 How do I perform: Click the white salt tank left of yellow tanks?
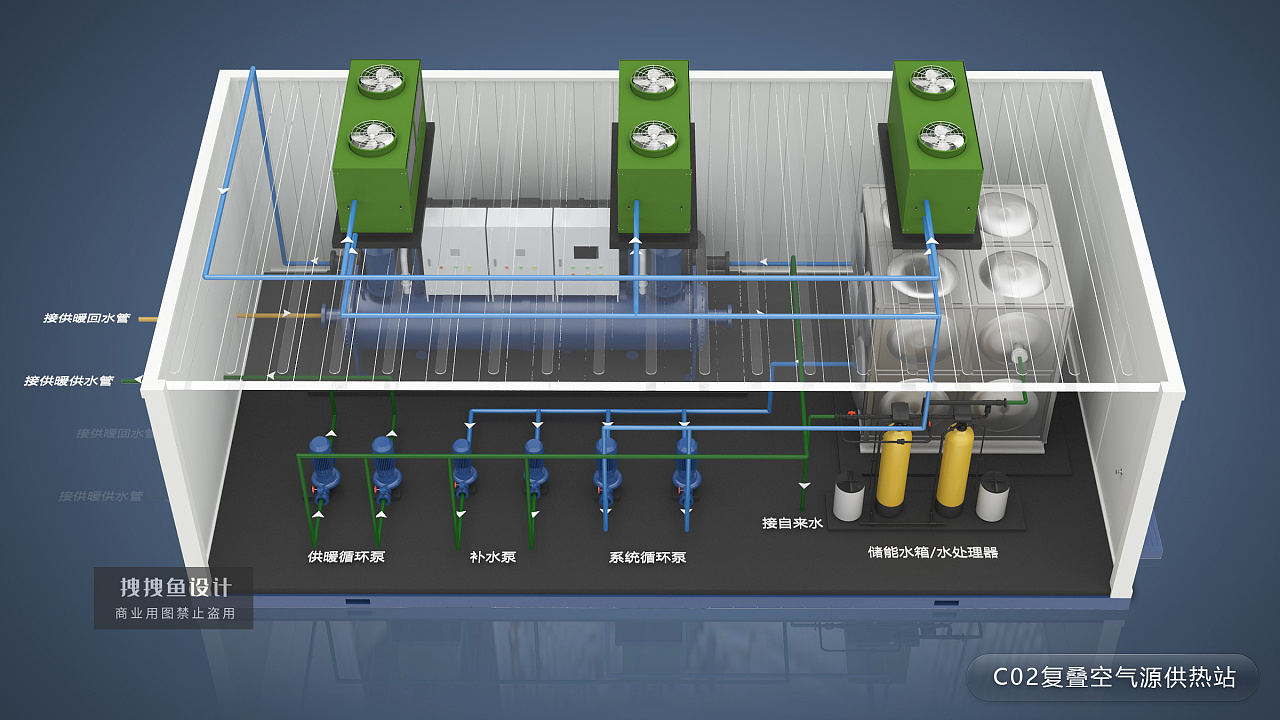[x=847, y=496]
